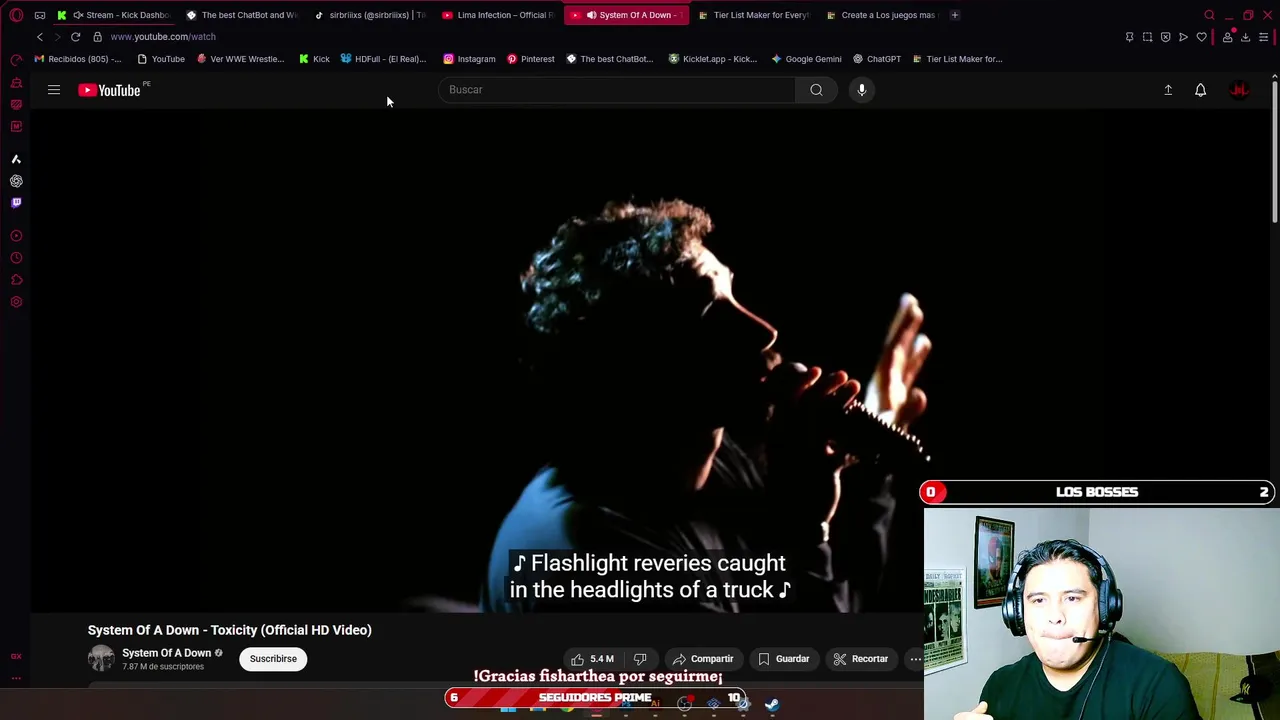The height and width of the screenshot is (720, 1280).
Task: Switch to Stream - Kick Dashboard tab
Action: pos(116,15)
